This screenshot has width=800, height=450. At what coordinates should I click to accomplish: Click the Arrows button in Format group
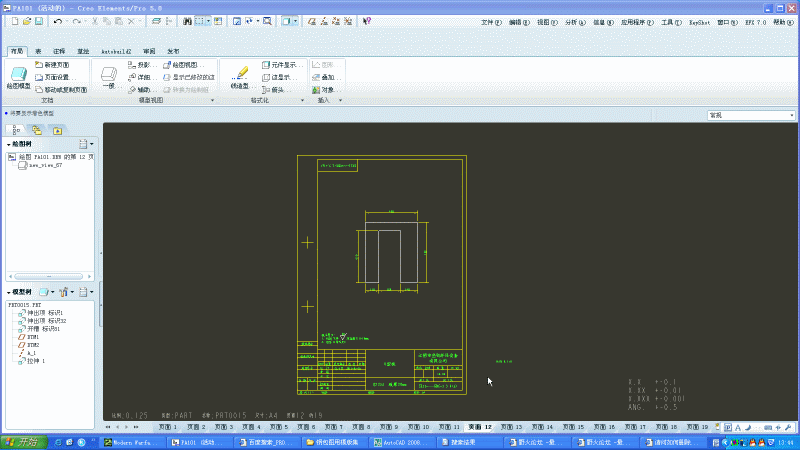pyautogui.click(x=276, y=89)
